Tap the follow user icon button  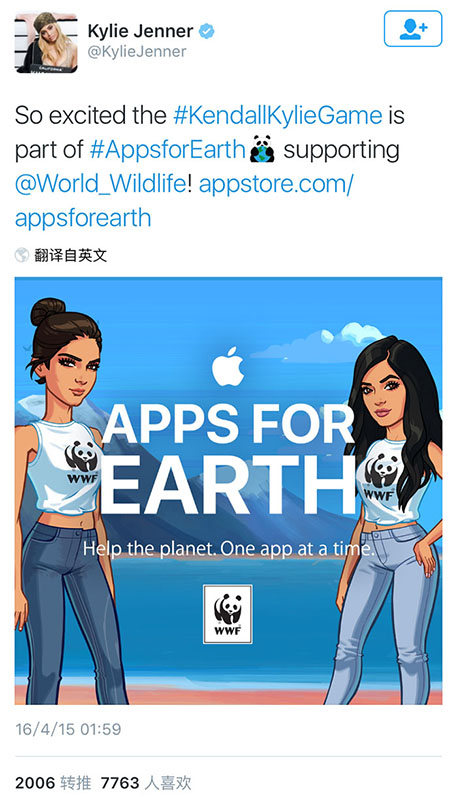coord(413,29)
